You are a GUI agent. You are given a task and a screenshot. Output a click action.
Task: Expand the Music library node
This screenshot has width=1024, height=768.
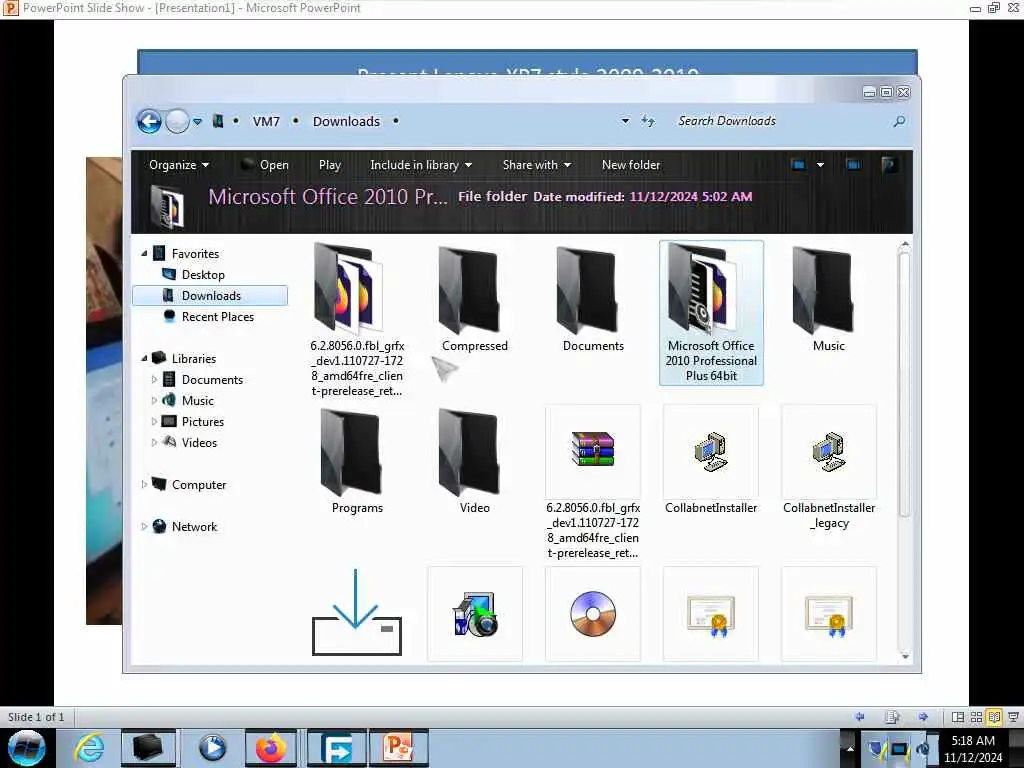coord(154,400)
